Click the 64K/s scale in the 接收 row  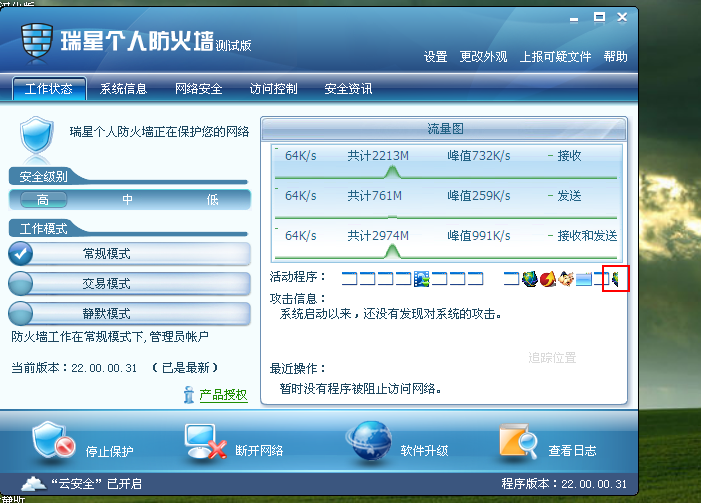point(301,156)
